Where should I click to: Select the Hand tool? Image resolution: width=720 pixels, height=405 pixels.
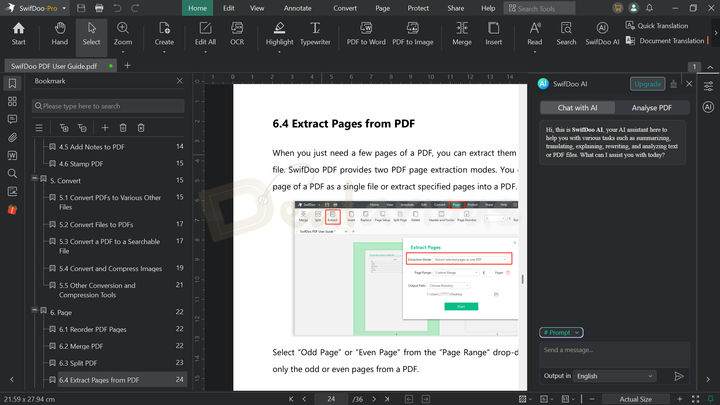[60, 34]
